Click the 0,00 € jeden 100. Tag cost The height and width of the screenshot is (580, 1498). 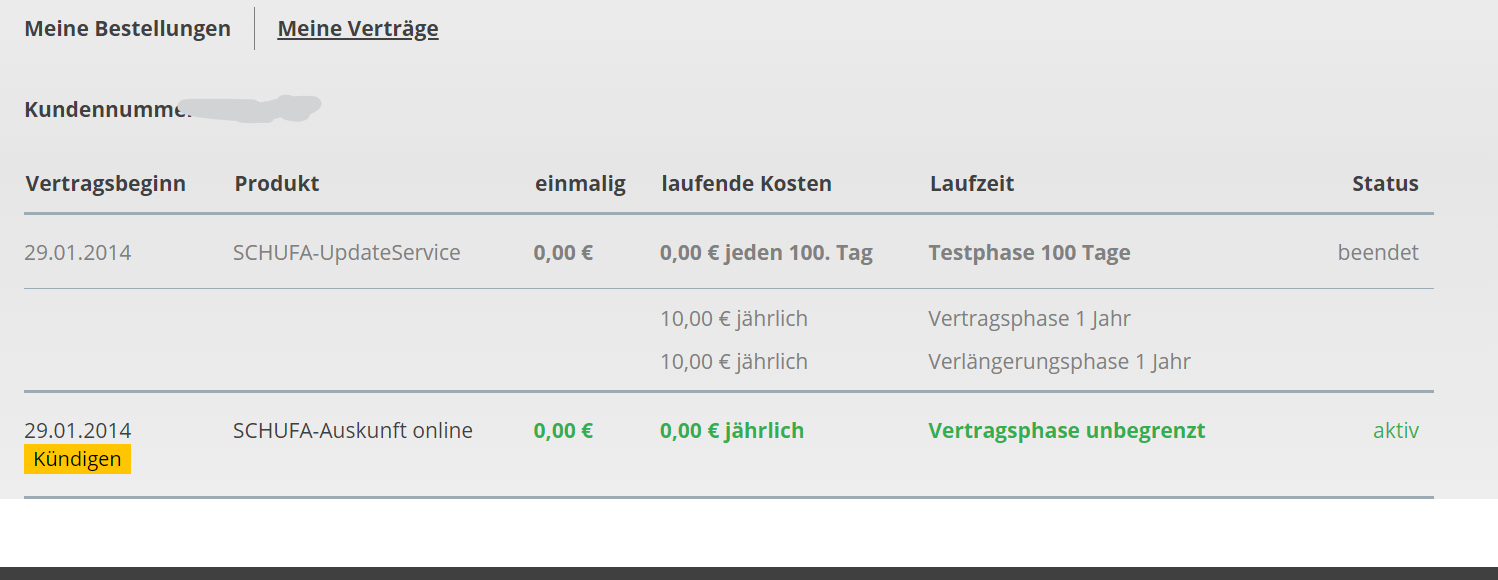coord(766,252)
